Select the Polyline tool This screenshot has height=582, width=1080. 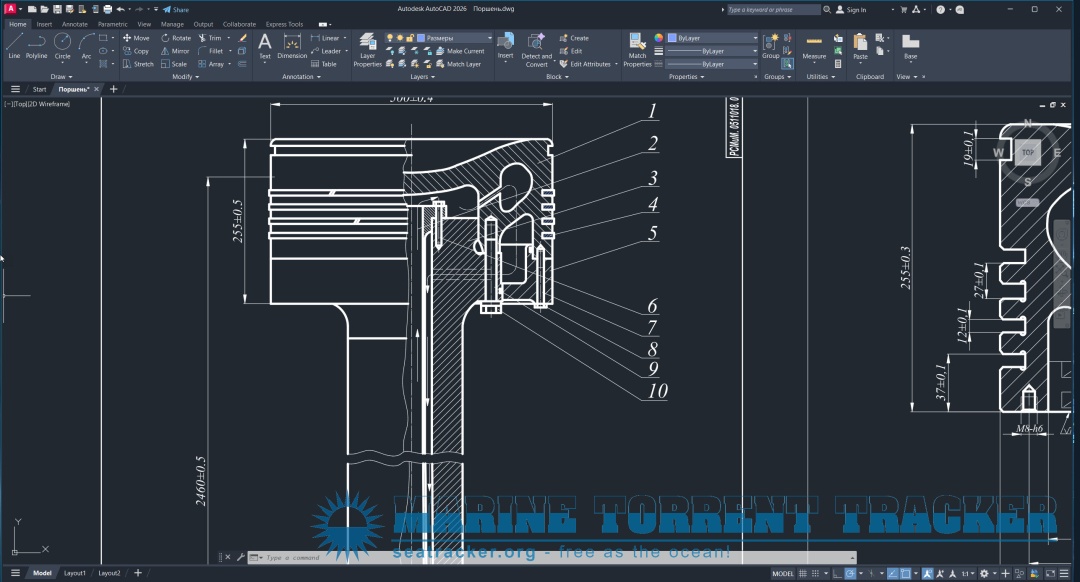(x=37, y=46)
